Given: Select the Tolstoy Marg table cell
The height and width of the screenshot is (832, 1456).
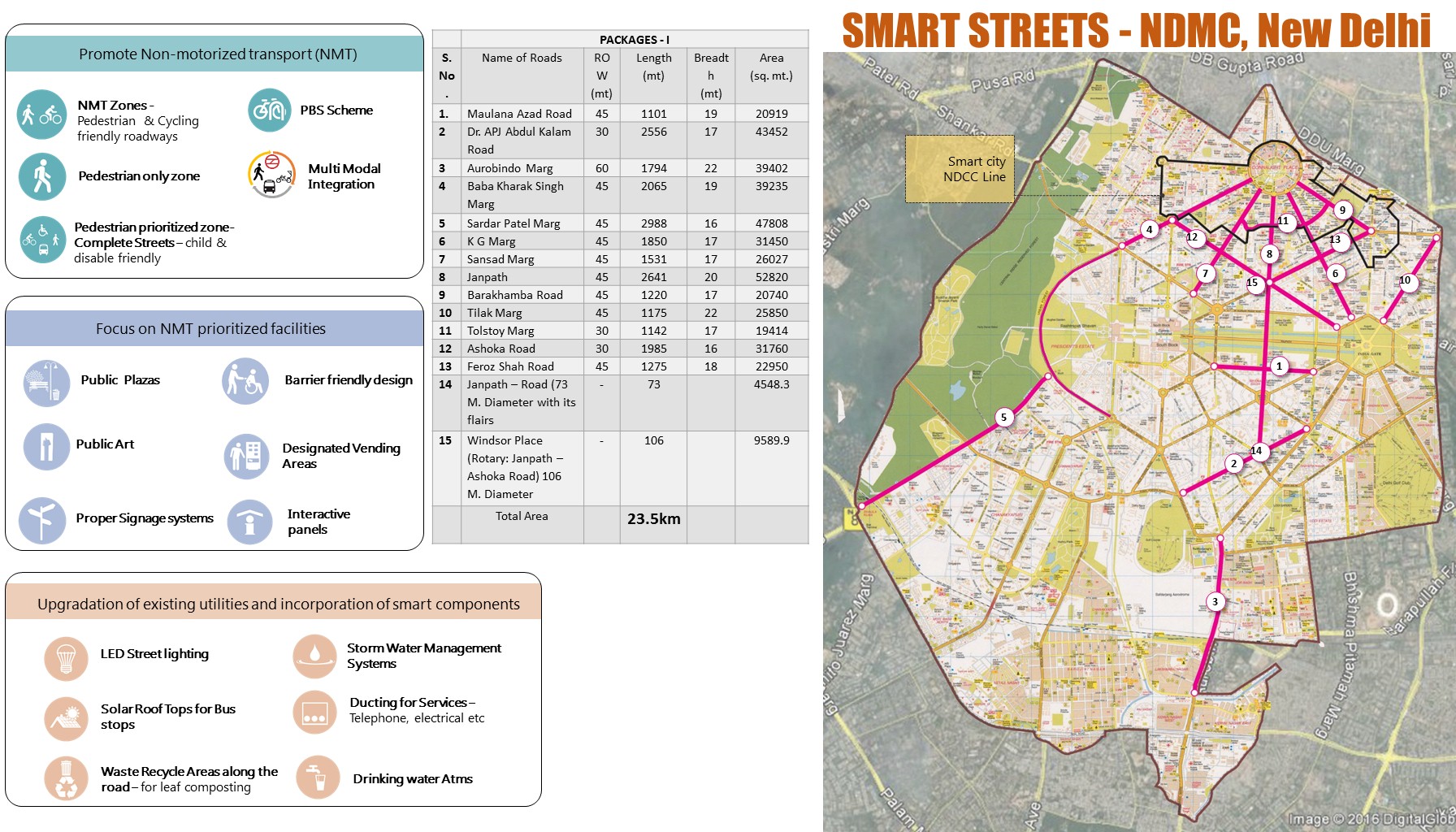Looking at the screenshot, I should pos(522,330).
